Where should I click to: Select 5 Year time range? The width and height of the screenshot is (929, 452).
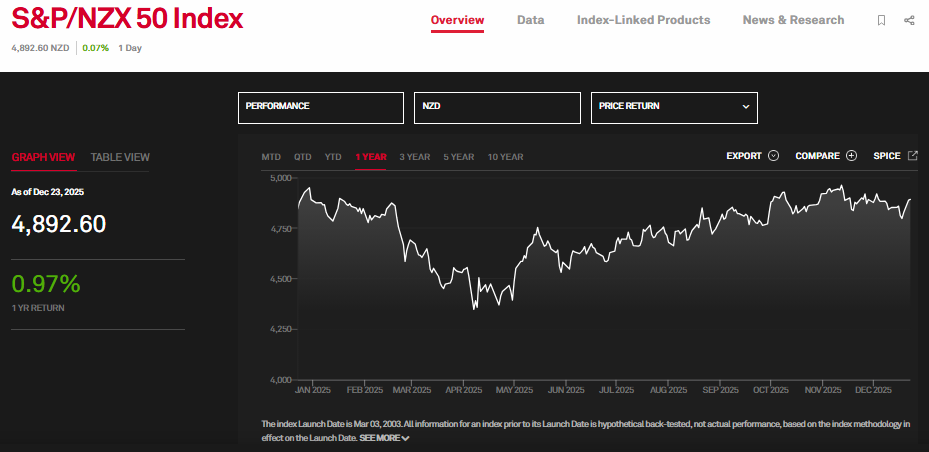coord(459,157)
